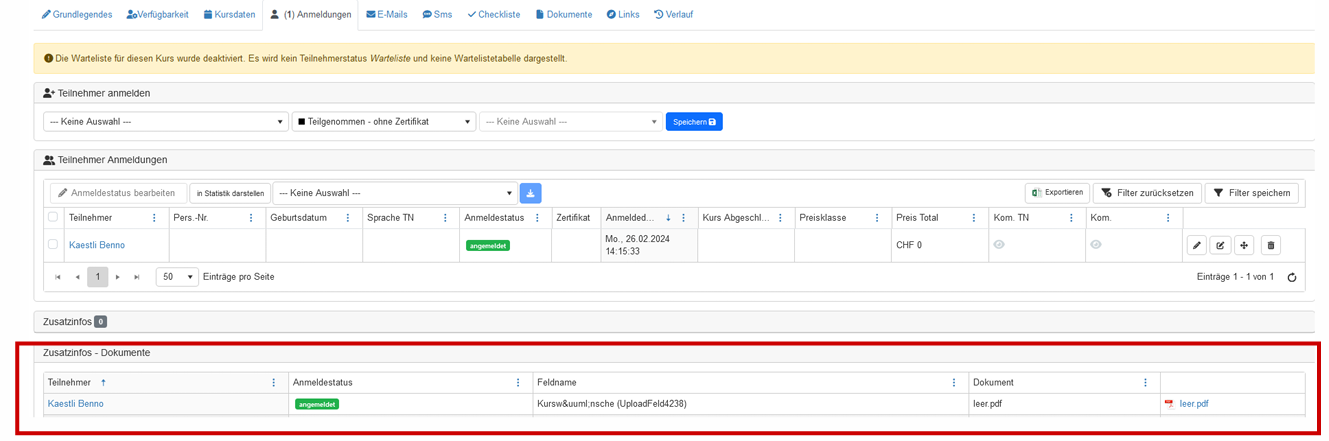This screenshot has height=441, width=1329.
Task: Click the refresh icon next to Einträge count
Action: (1292, 277)
